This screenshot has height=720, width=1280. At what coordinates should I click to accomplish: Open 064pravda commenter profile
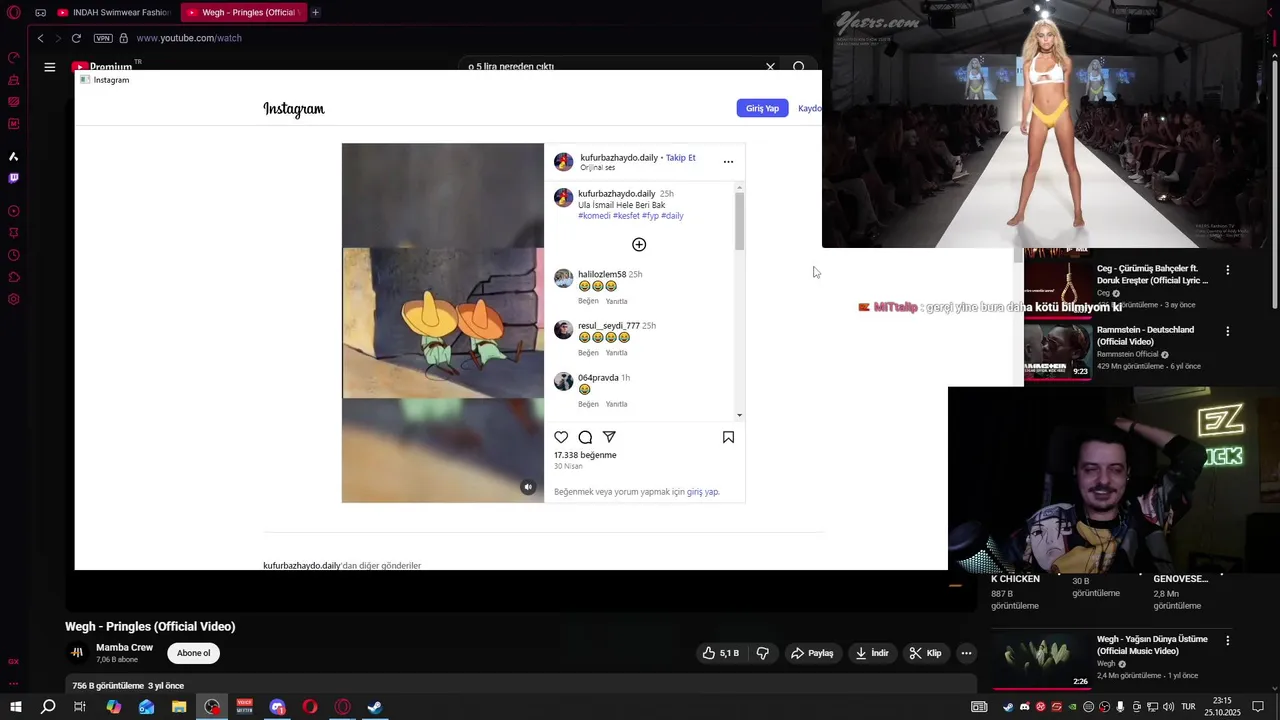598,378
